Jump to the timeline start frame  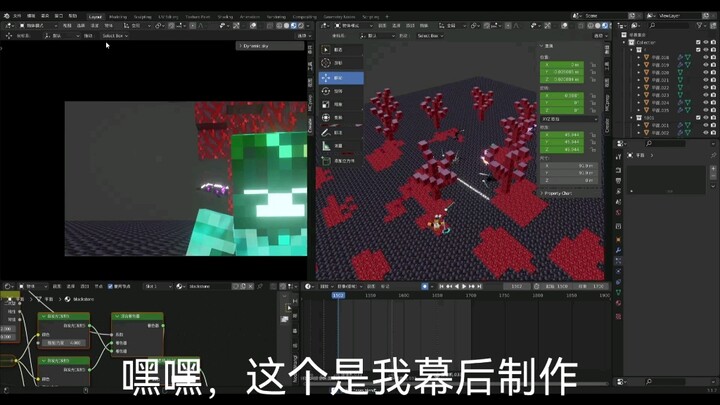coord(441,286)
